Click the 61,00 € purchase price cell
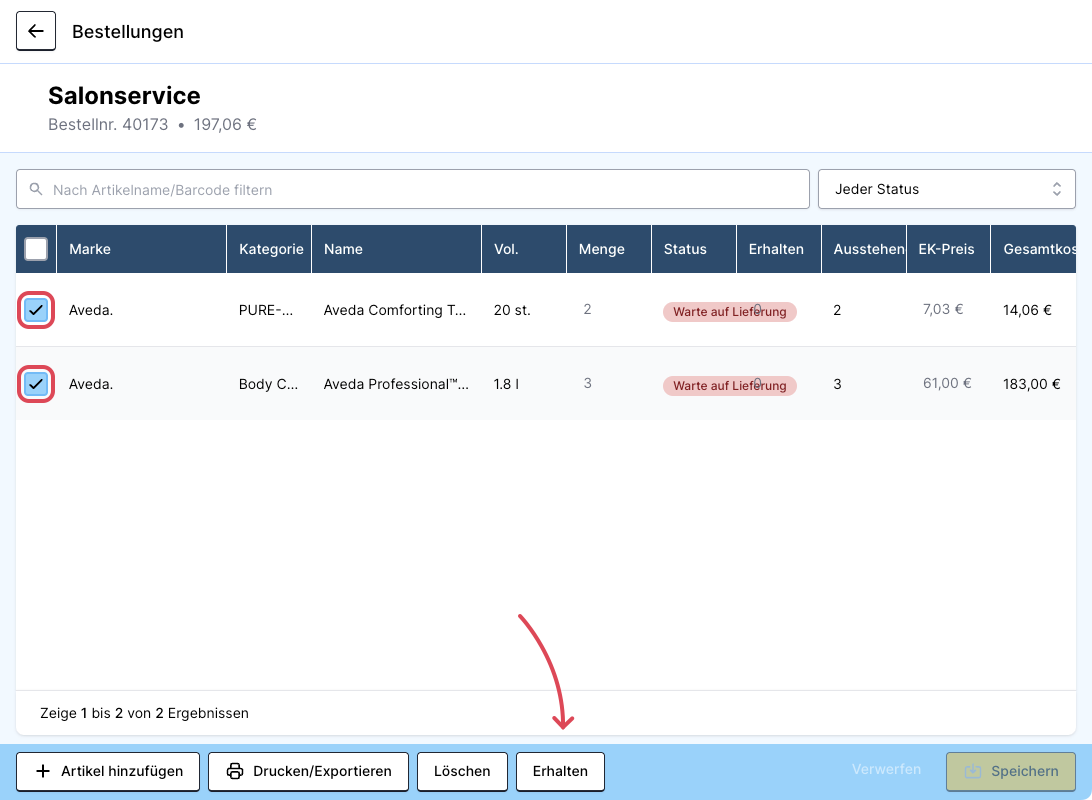Image resolution: width=1092 pixels, height=800 pixels. (947, 383)
